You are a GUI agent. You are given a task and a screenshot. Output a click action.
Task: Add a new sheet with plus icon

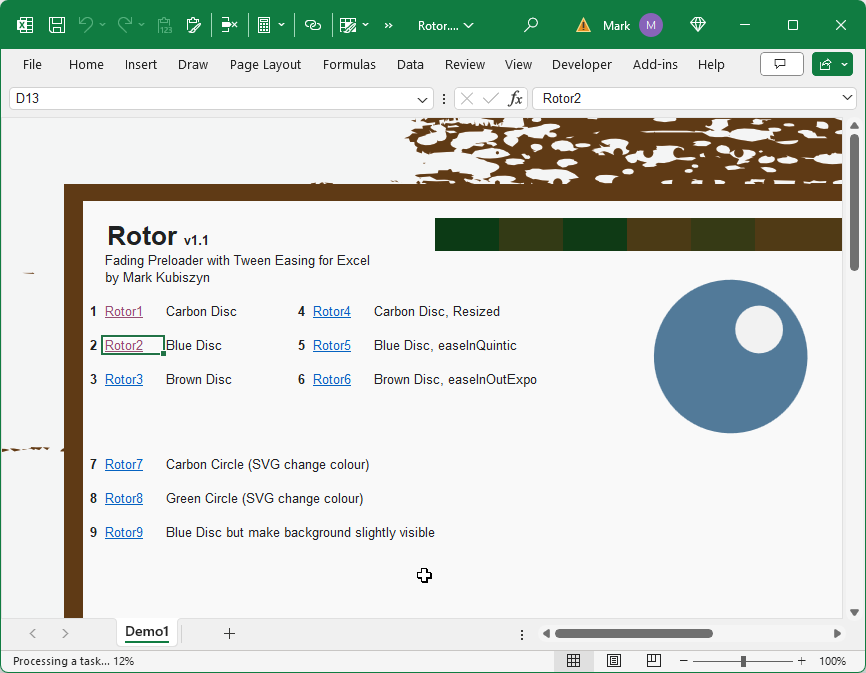pyautogui.click(x=229, y=633)
